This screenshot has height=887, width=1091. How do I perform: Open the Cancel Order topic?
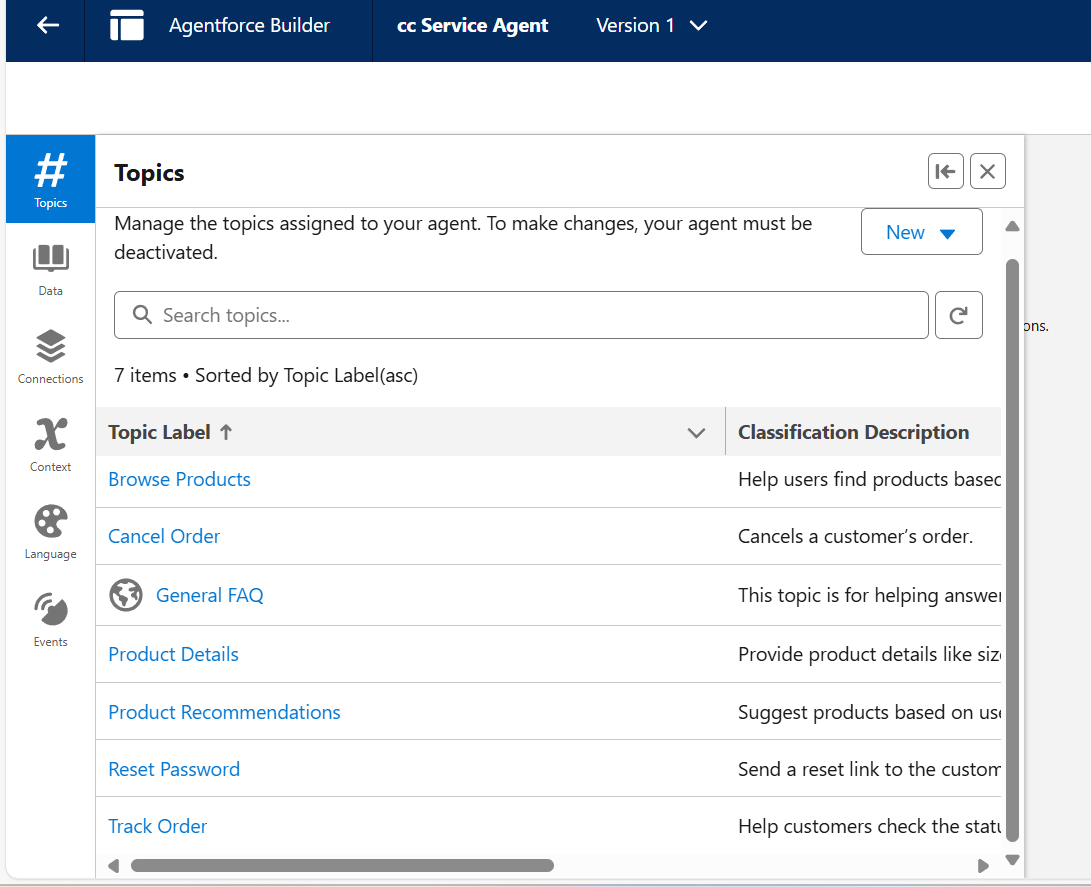pyautogui.click(x=164, y=537)
